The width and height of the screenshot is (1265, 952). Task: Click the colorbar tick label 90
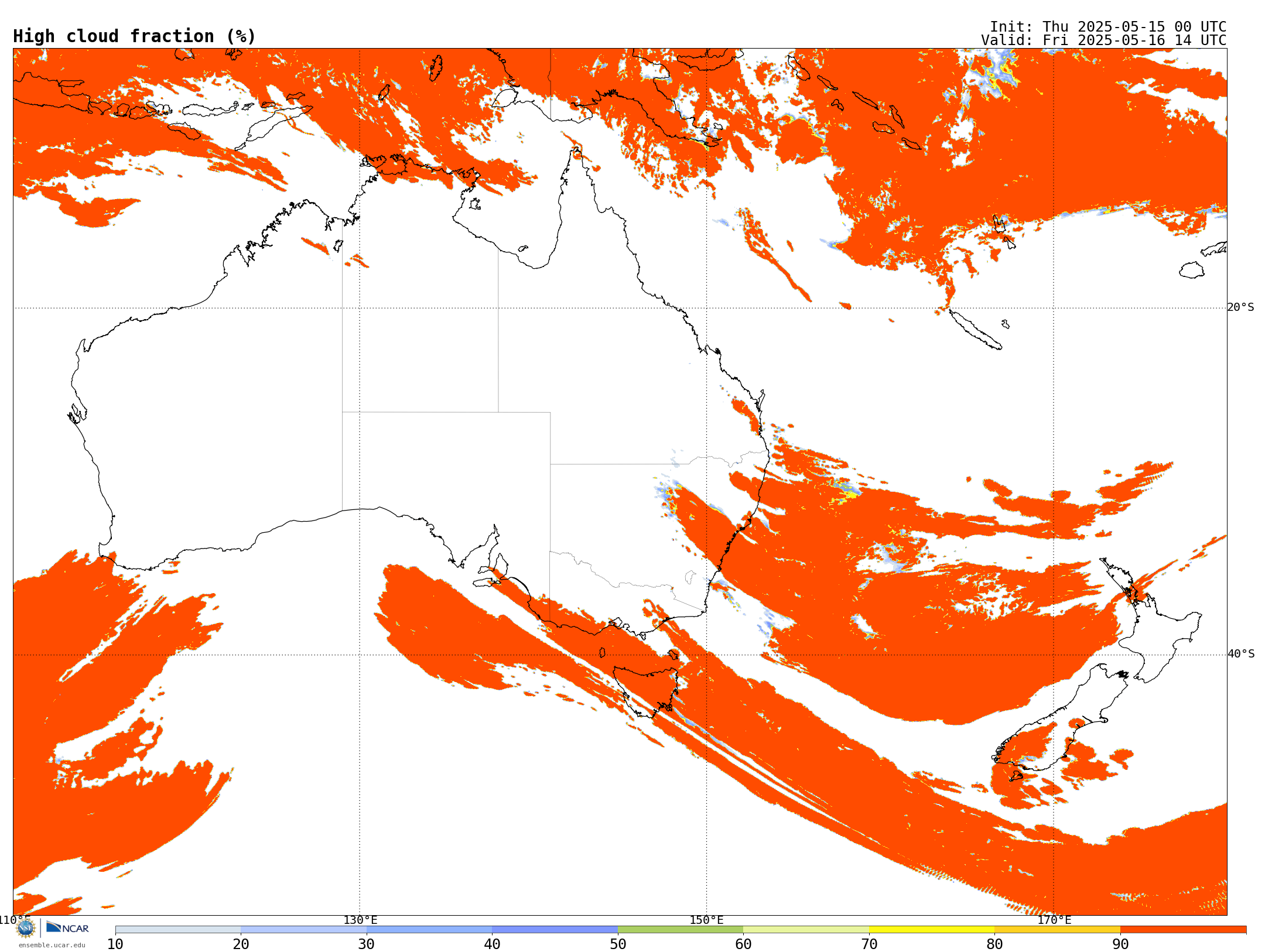tap(1120, 944)
